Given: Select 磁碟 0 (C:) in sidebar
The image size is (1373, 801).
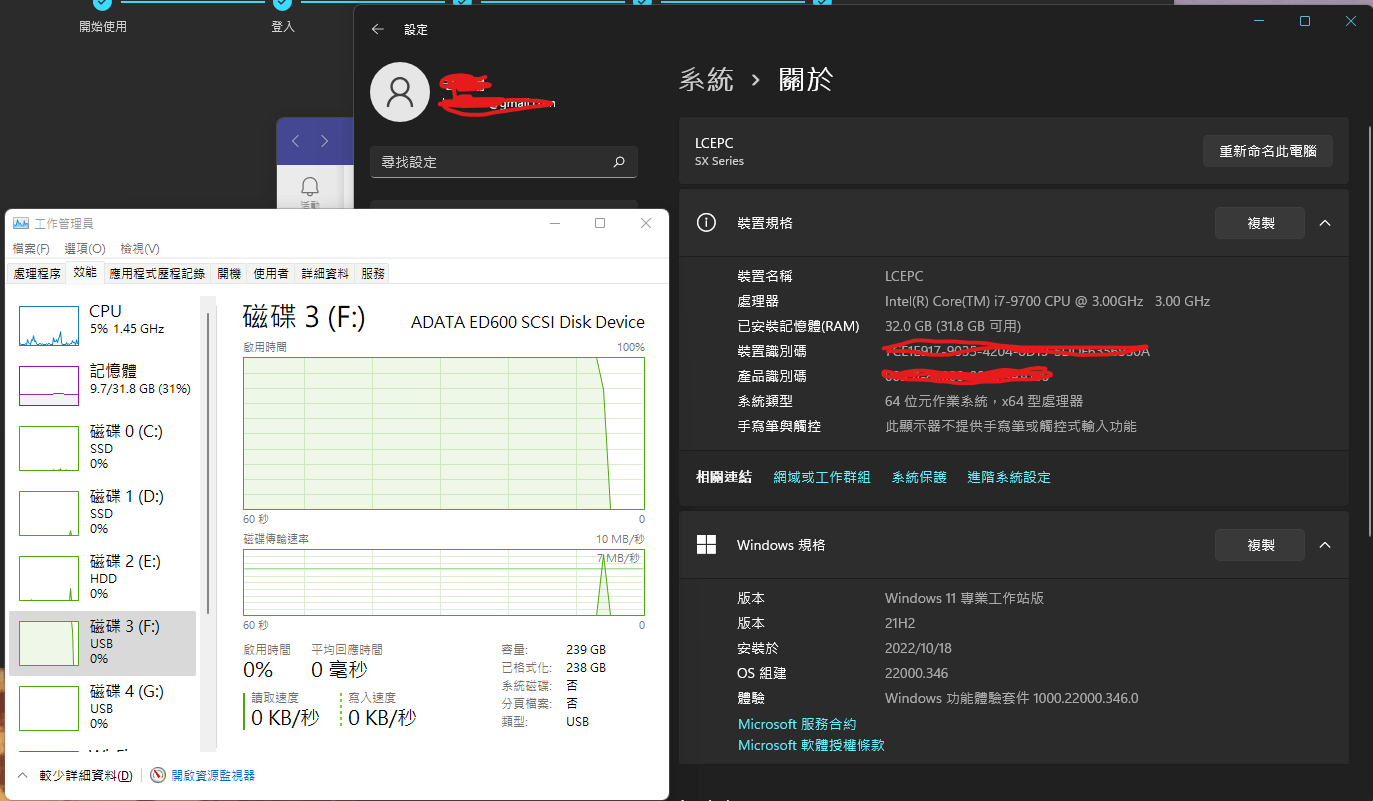Looking at the screenshot, I should (102, 447).
